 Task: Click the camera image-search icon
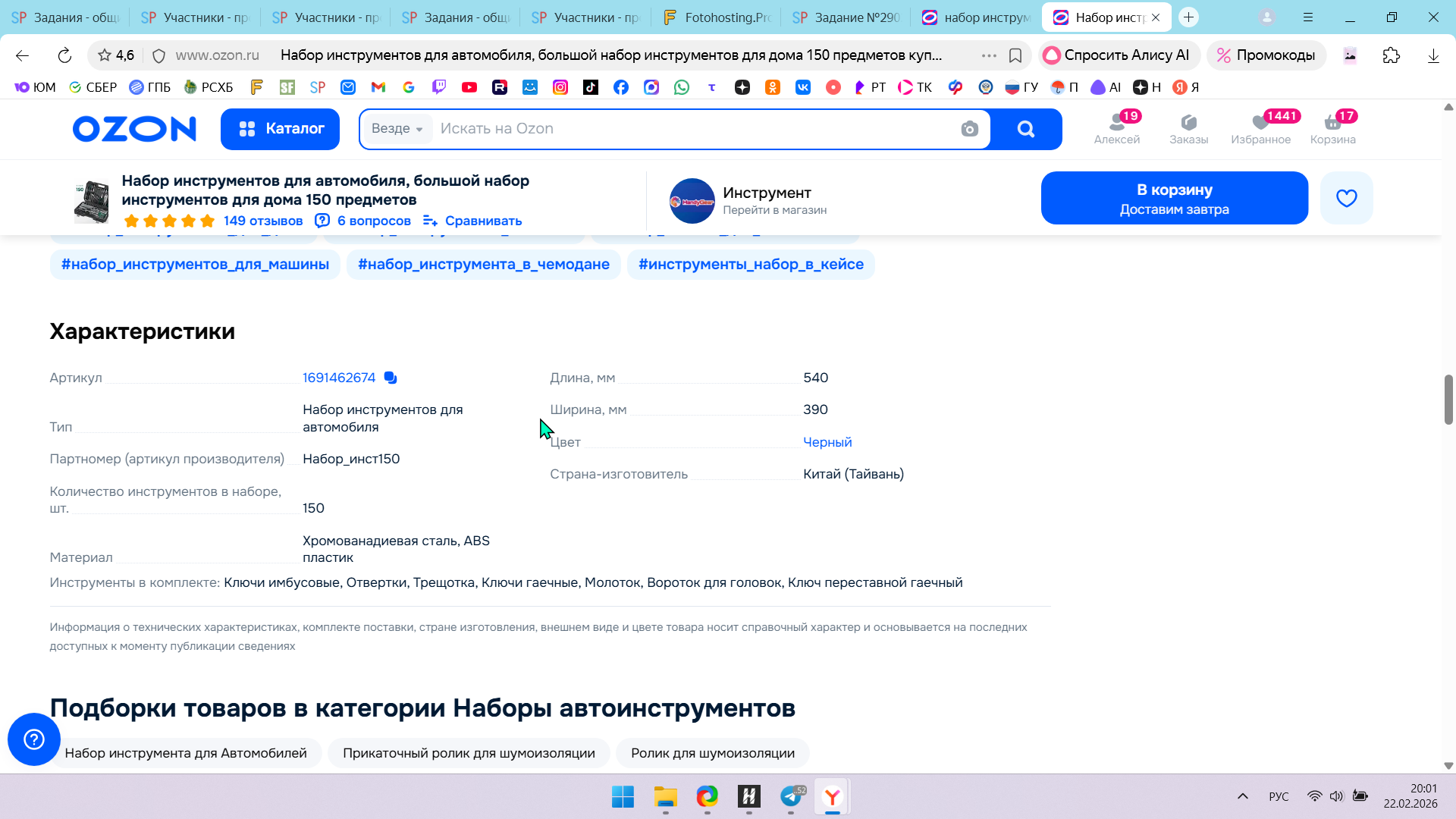969,129
